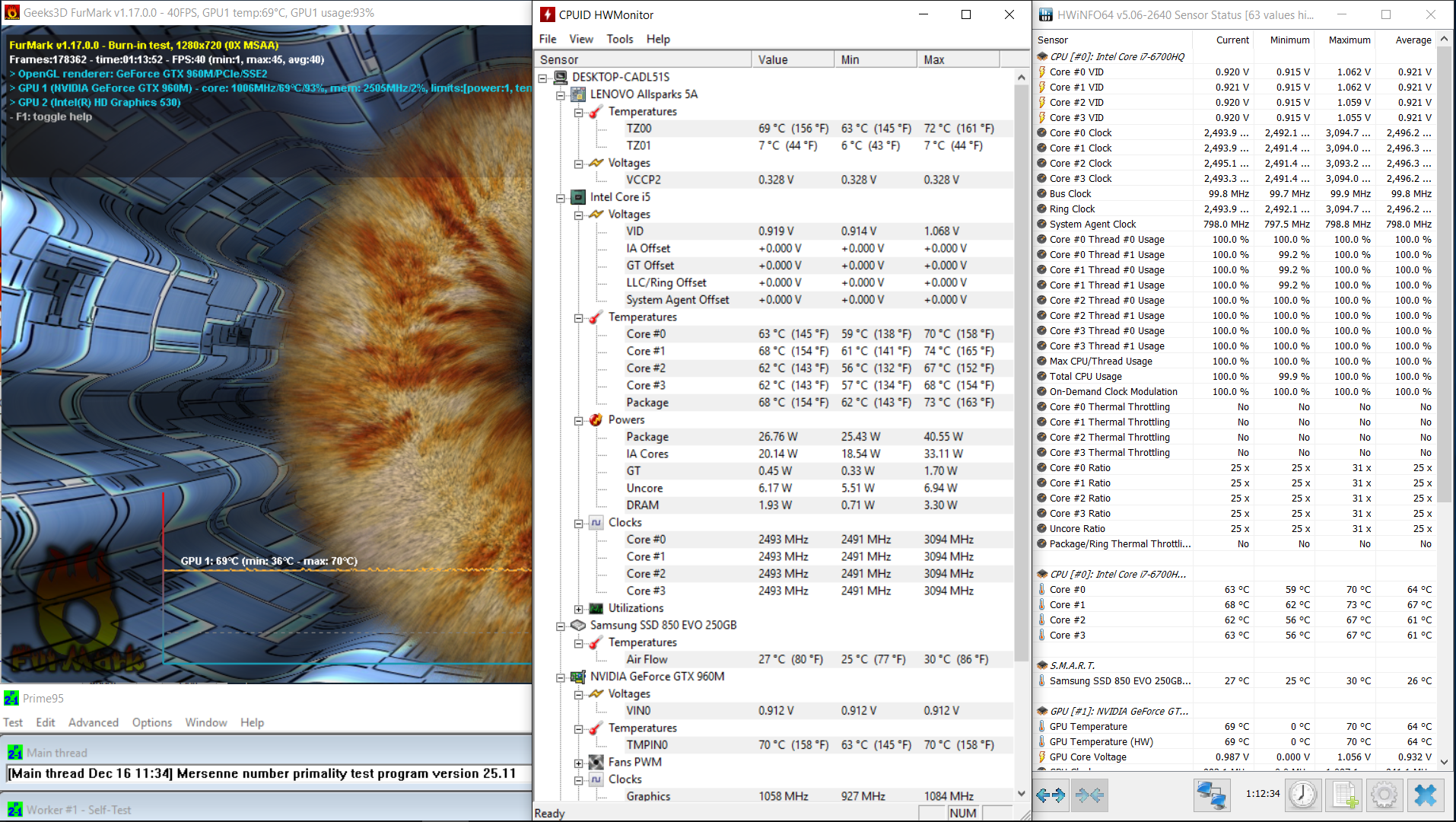Select 'GPU Core Voltage' row in HWiNFO
1456x822 pixels.
tap(1235, 757)
